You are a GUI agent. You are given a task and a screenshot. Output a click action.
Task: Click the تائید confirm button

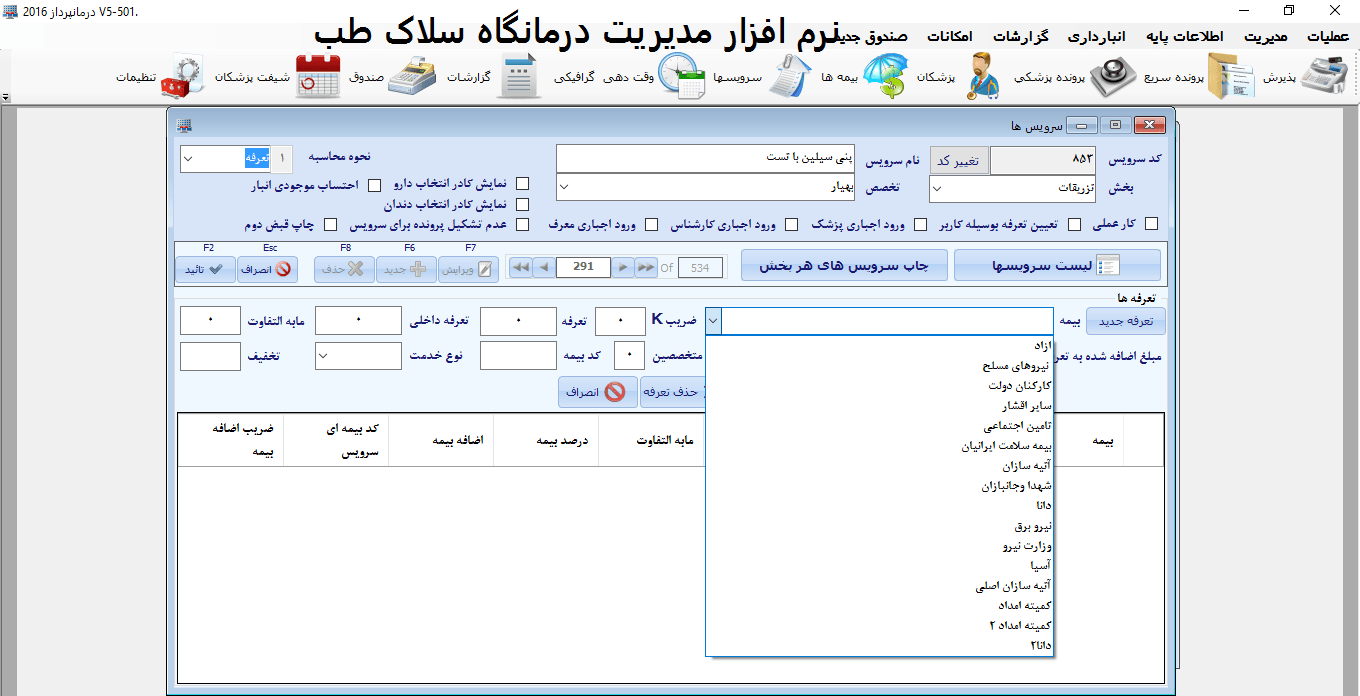pyautogui.click(x=205, y=269)
